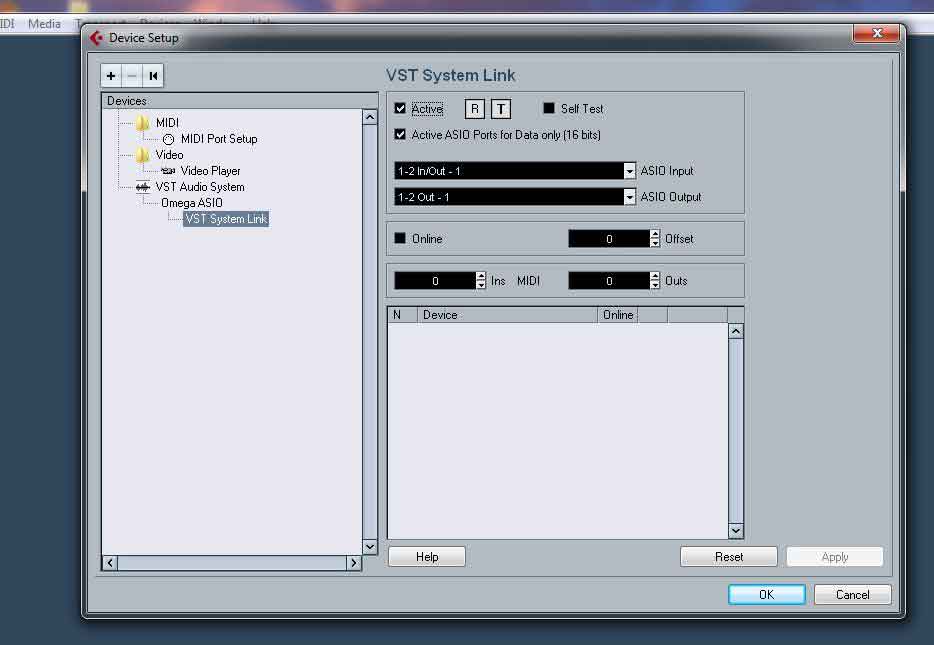Select VST System Link tree item

click(226, 219)
